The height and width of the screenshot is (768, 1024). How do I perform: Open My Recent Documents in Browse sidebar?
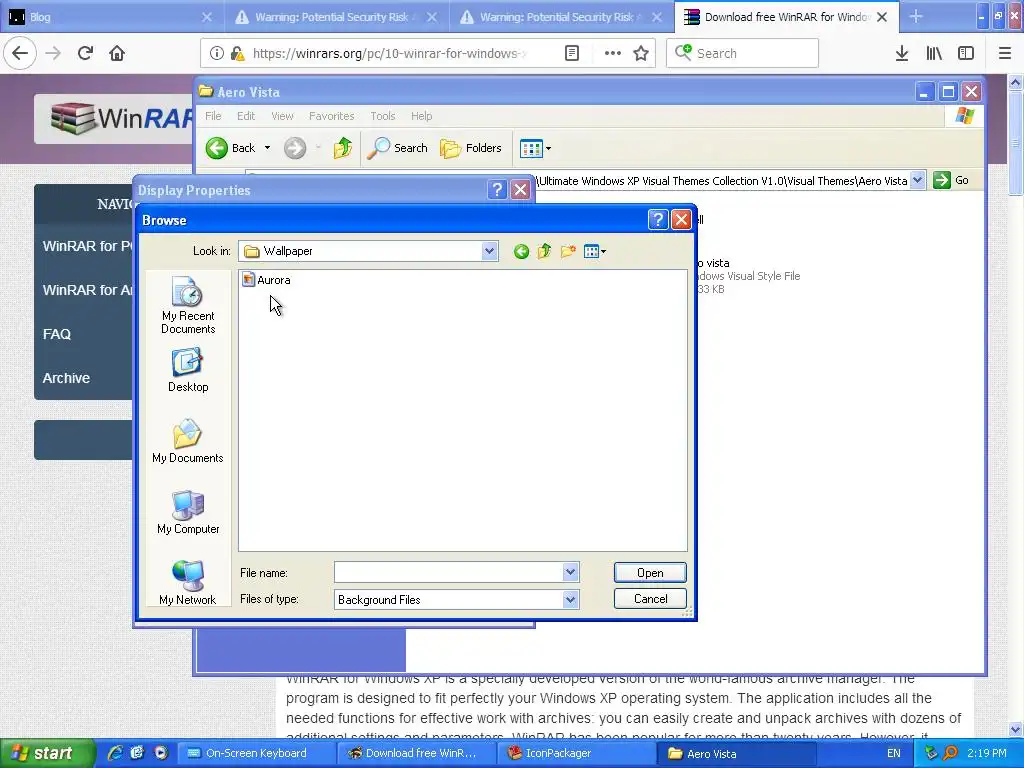(188, 306)
